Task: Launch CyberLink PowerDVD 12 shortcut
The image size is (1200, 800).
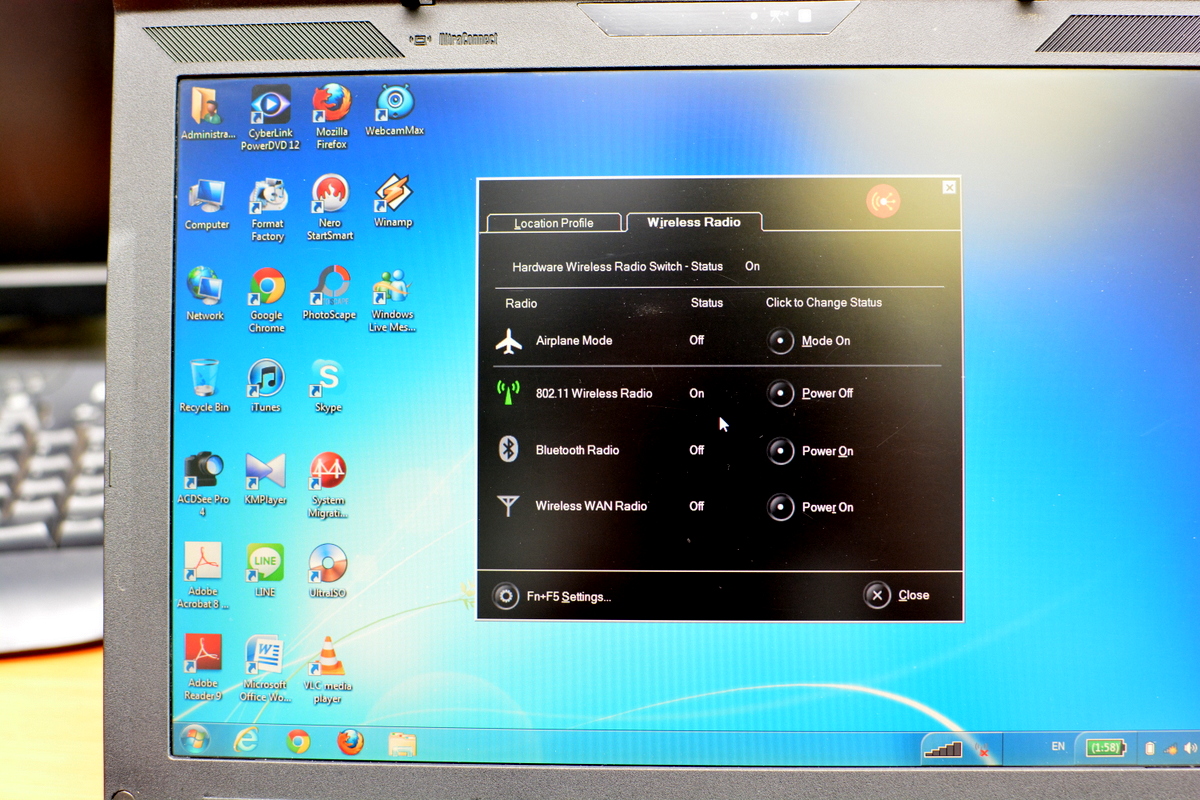Action: coord(270,118)
